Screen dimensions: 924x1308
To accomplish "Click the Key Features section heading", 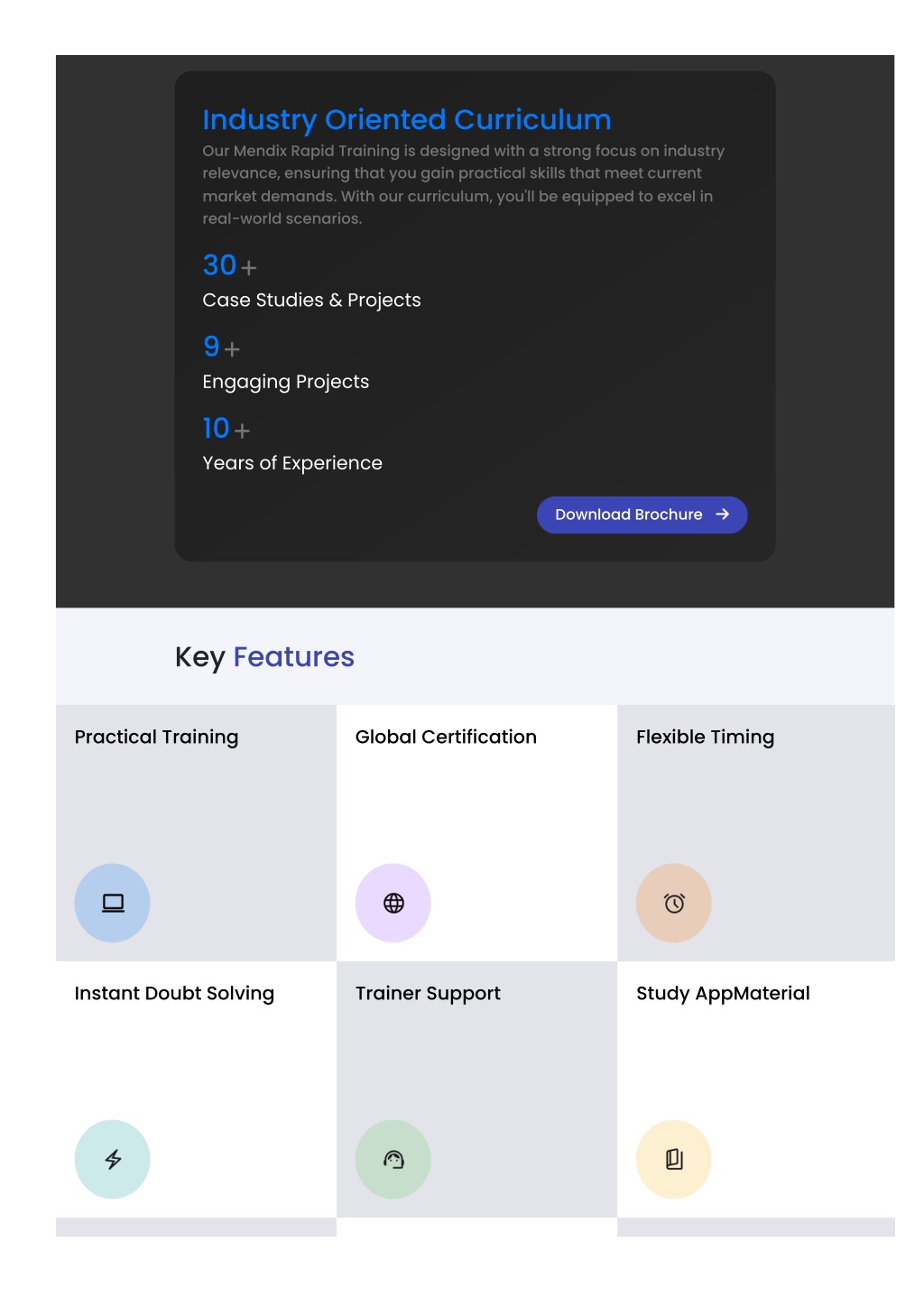I will pyautogui.click(x=264, y=657).
